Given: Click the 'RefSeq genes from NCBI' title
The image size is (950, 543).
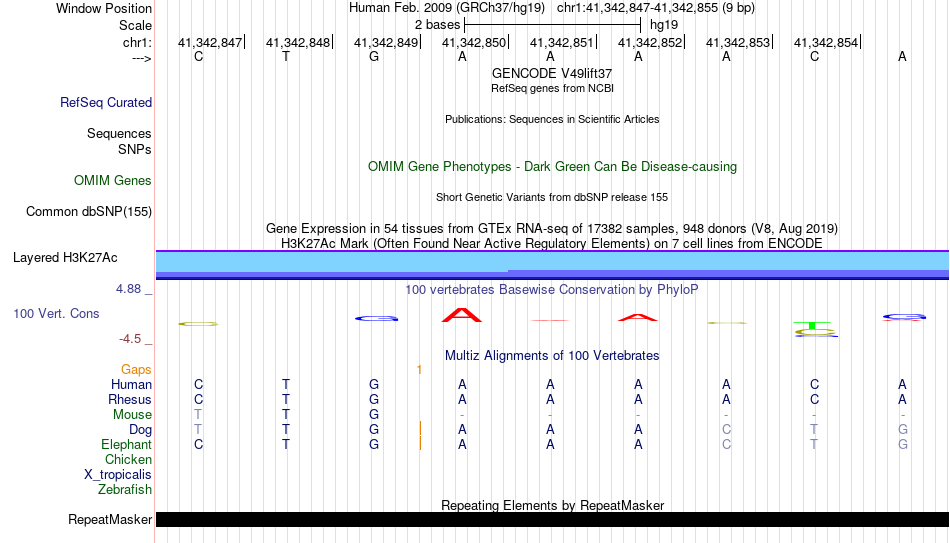Looking at the screenshot, I should pyautogui.click(x=552, y=88).
